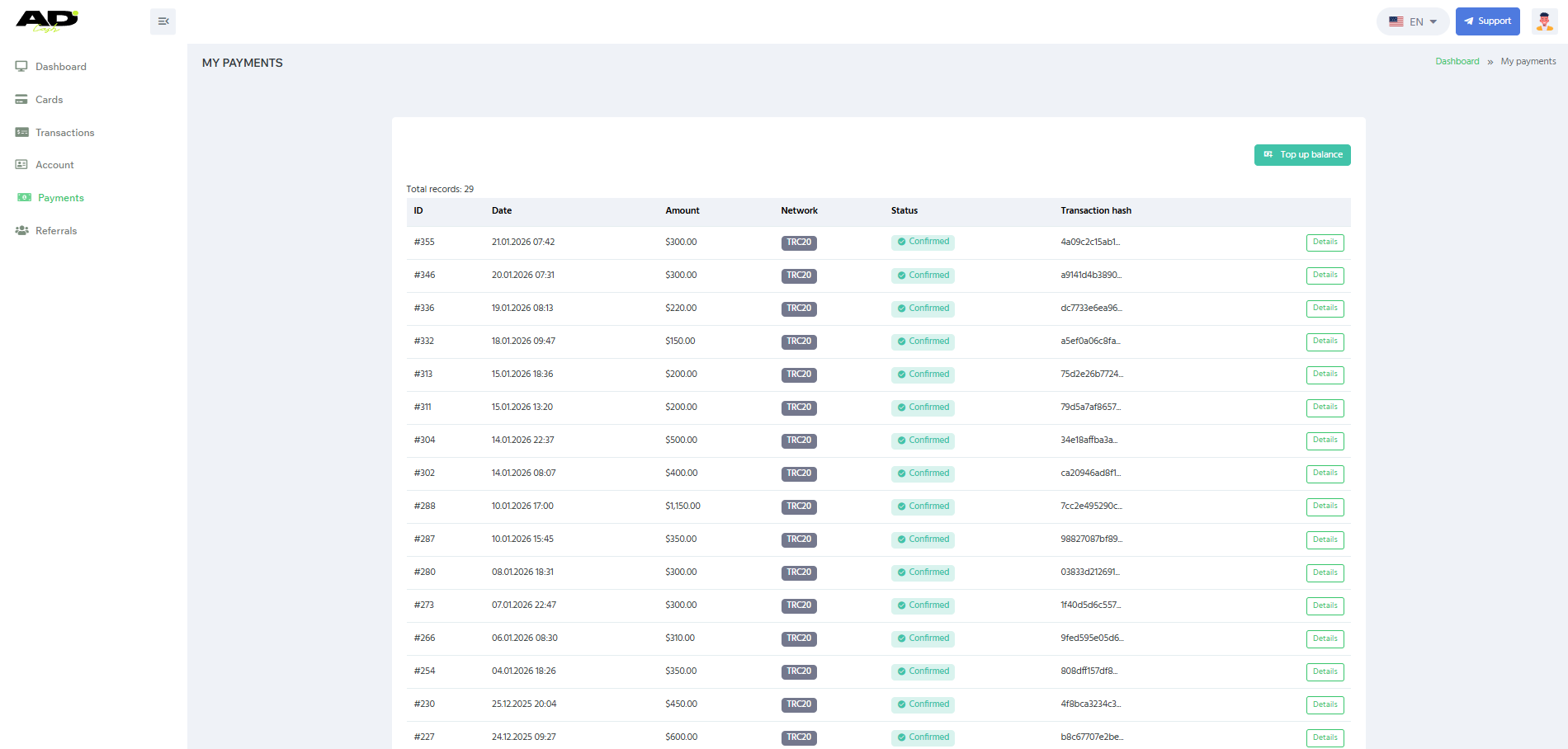Open the EN language dropdown
The height and width of the screenshot is (749, 1568).
tap(1412, 21)
